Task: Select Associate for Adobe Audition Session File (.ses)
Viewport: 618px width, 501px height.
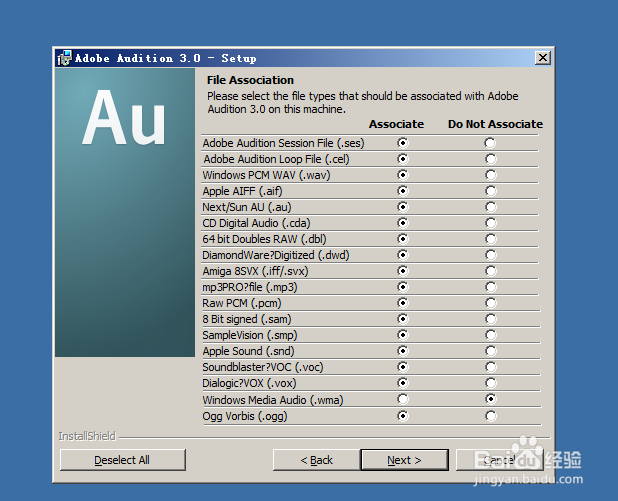Action: [403, 143]
